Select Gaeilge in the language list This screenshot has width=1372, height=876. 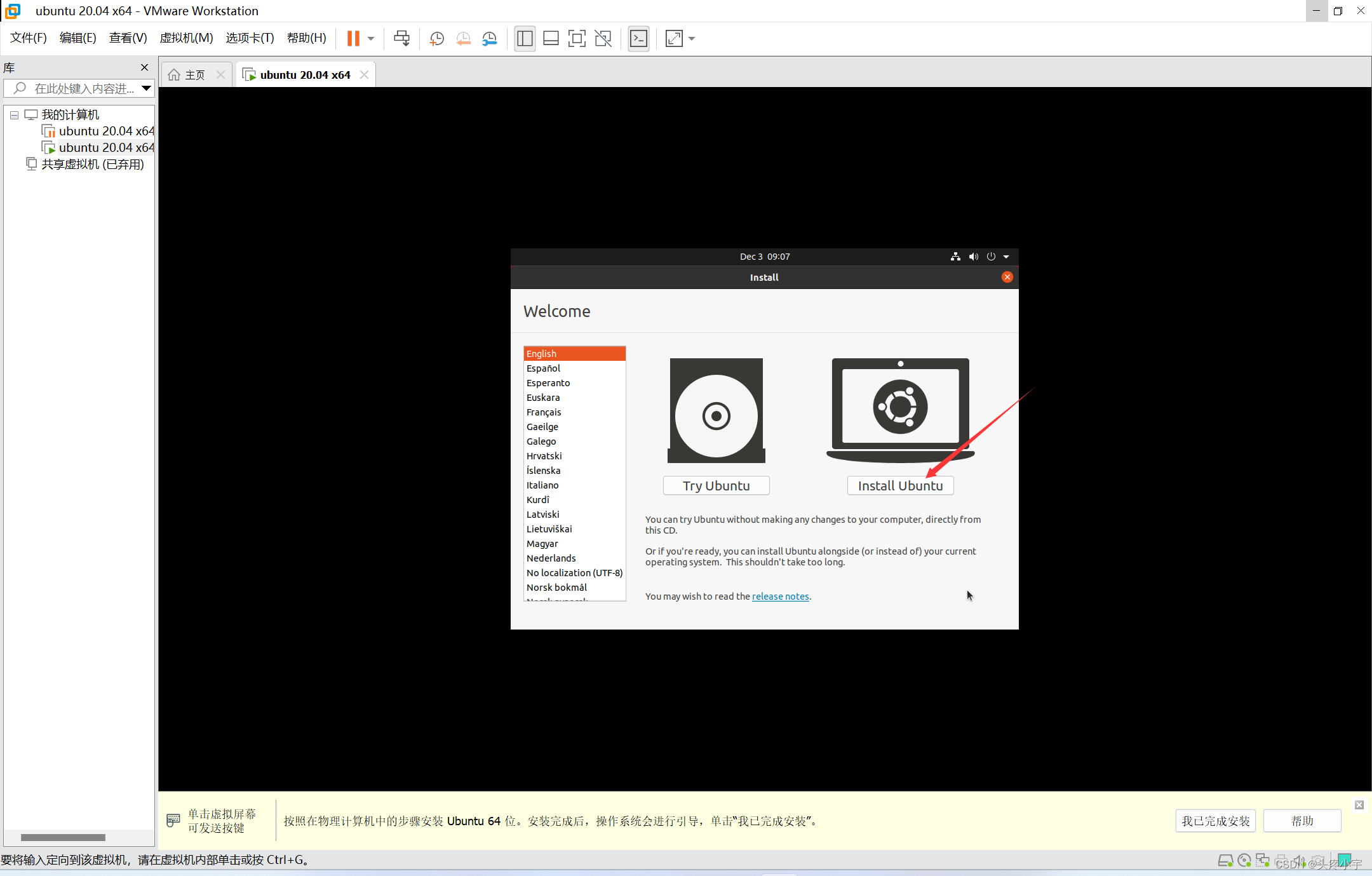tap(575, 427)
